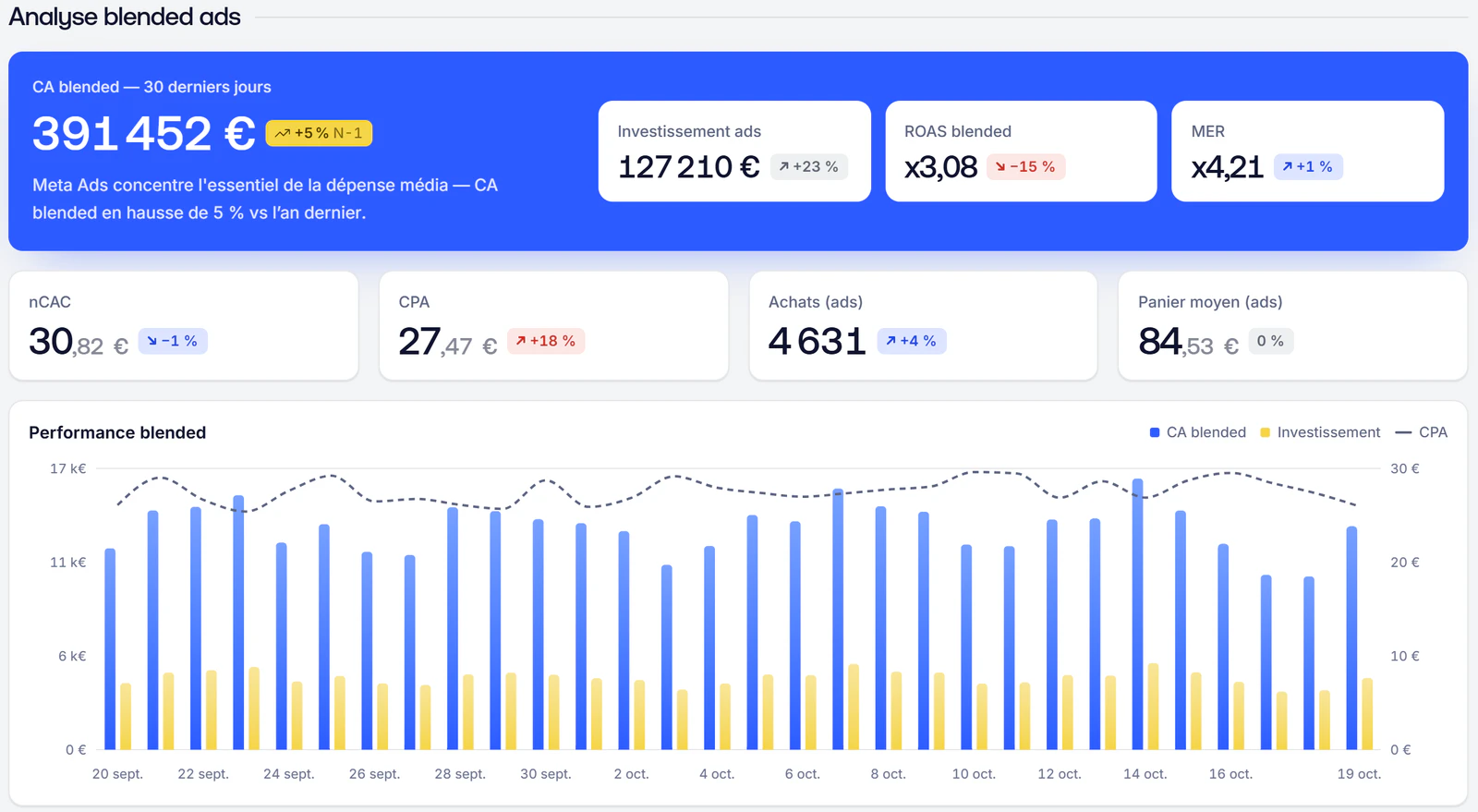Open the Investissement ads card
The height and width of the screenshot is (812, 1478).
[x=734, y=151]
